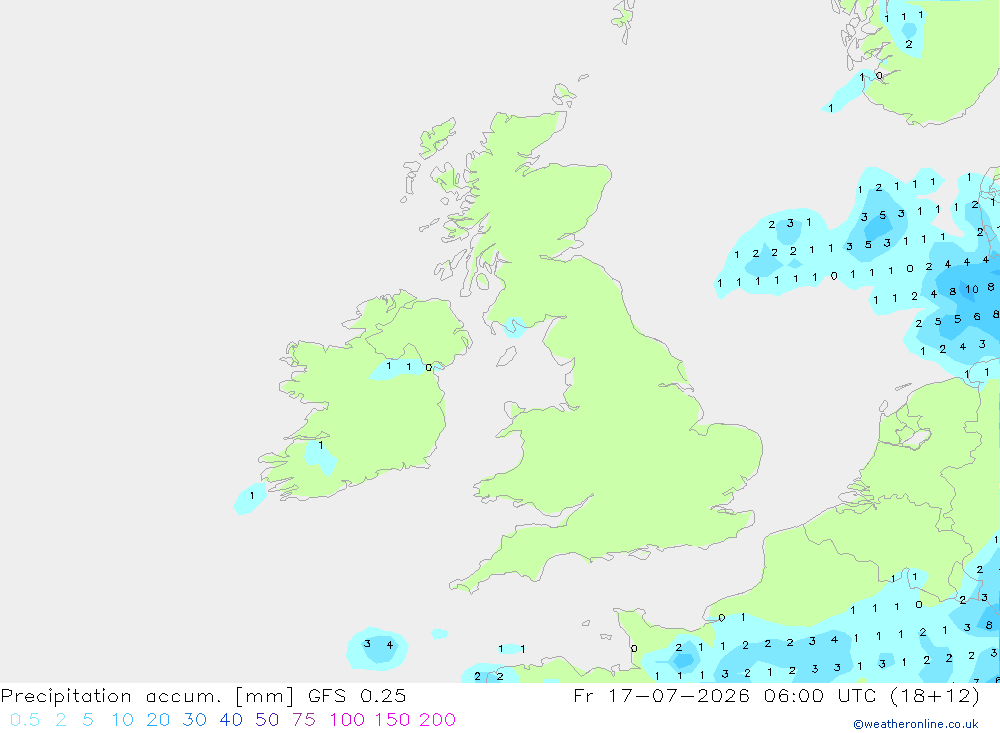Select the 0.5 legend value
Screen dimensions: 1000x733
pos(25,720)
